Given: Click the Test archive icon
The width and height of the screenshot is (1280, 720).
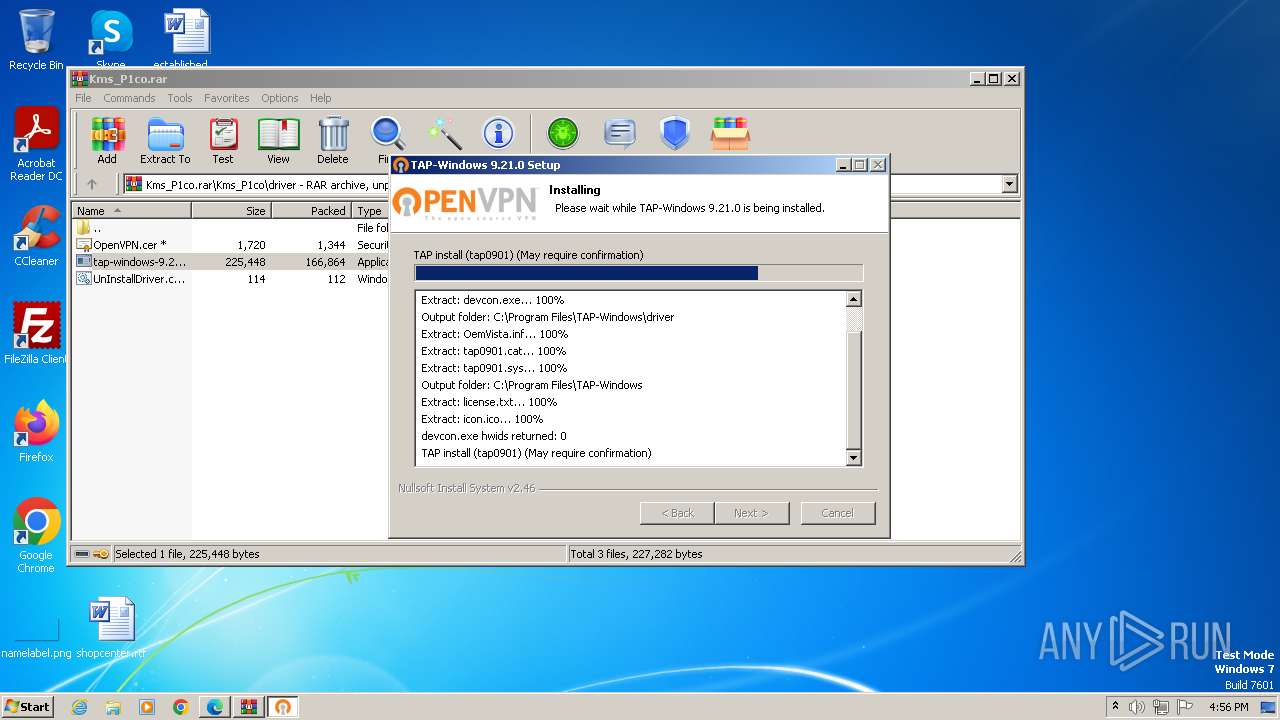Looking at the screenshot, I should (223, 140).
